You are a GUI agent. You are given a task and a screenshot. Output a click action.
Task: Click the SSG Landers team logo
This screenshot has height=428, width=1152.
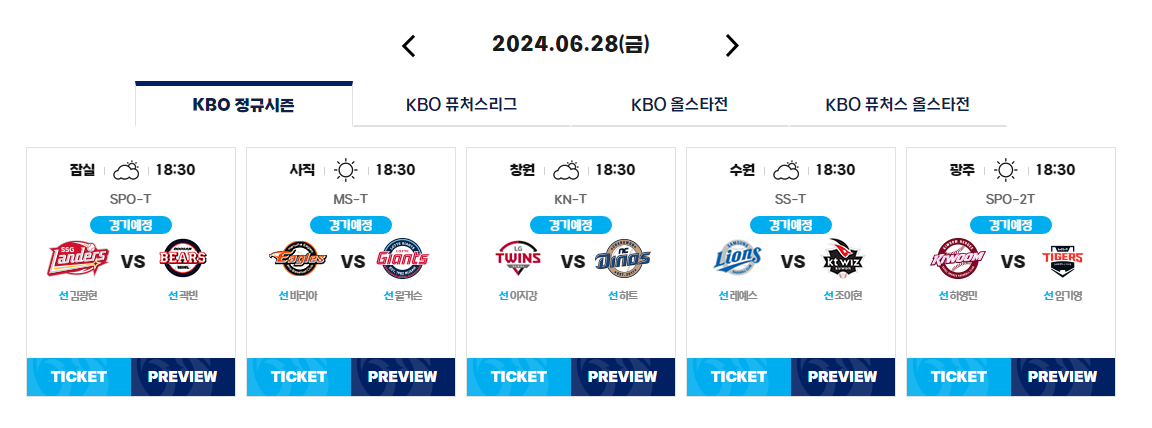pos(79,258)
